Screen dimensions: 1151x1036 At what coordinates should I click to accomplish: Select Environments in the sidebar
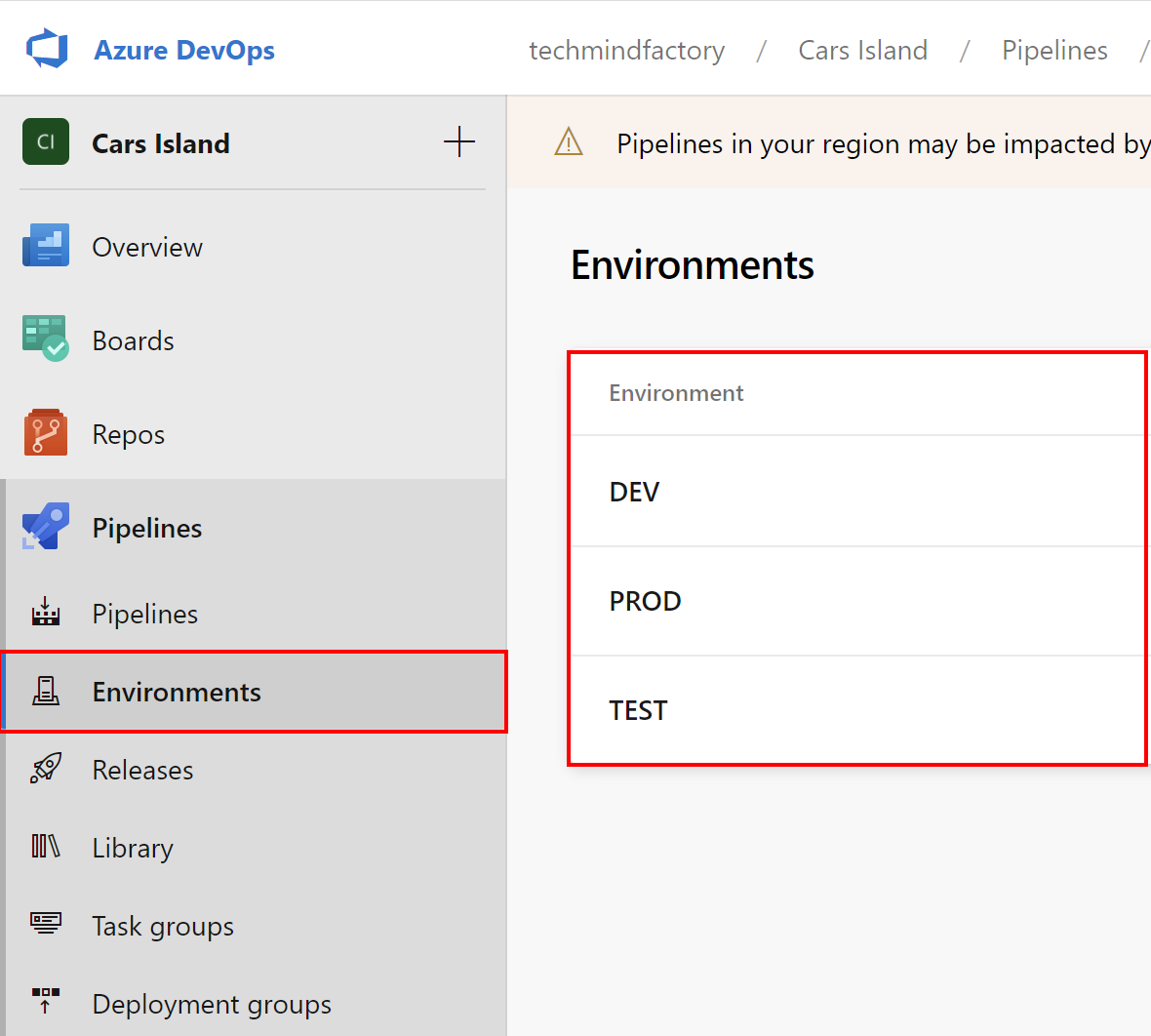click(x=254, y=692)
